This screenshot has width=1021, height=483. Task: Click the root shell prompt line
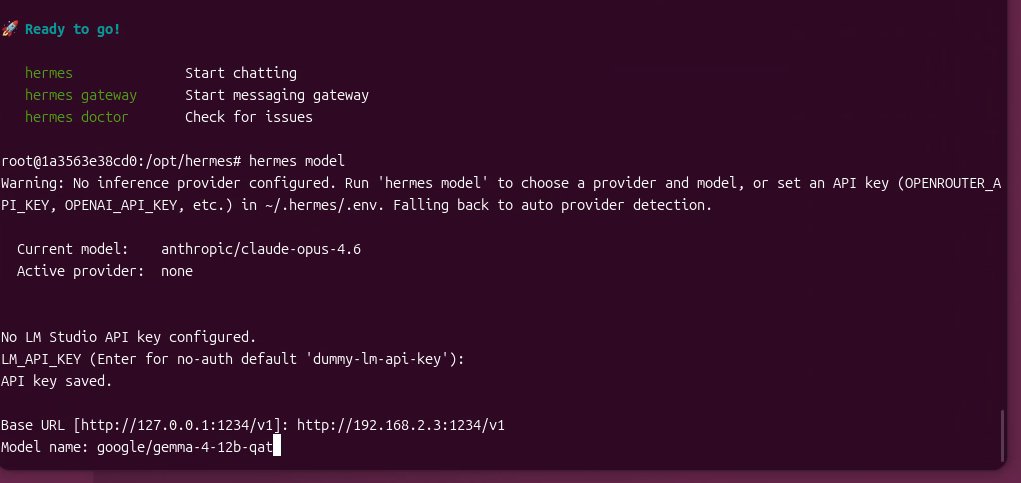pyautogui.click(x=173, y=161)
